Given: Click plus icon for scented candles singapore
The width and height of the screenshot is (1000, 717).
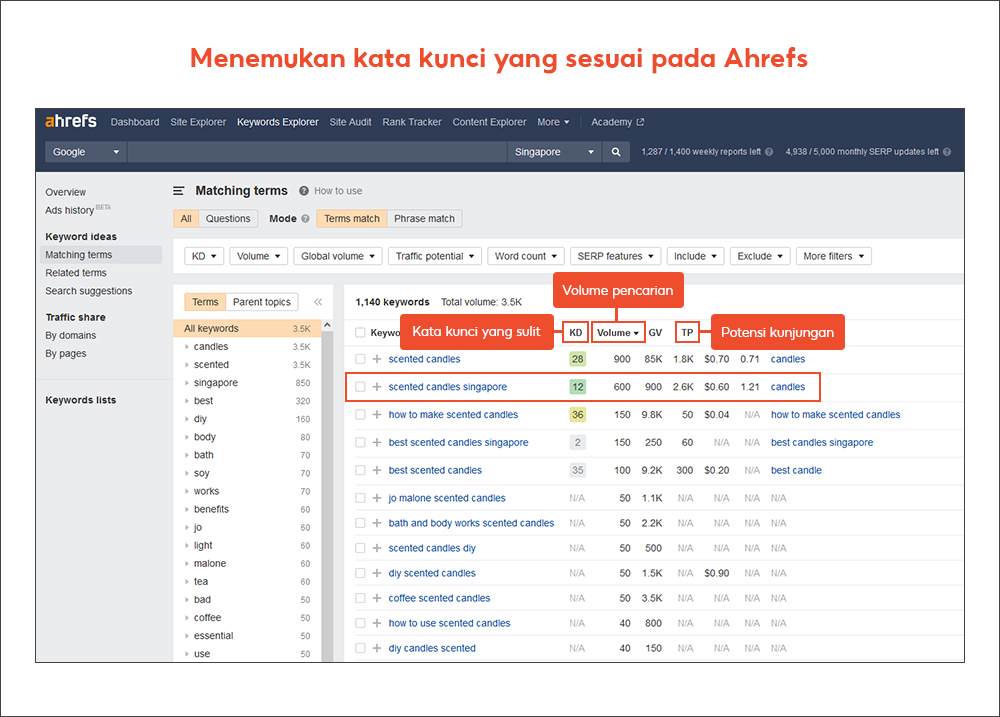Looking at the screenshot, I should [377, 387].
